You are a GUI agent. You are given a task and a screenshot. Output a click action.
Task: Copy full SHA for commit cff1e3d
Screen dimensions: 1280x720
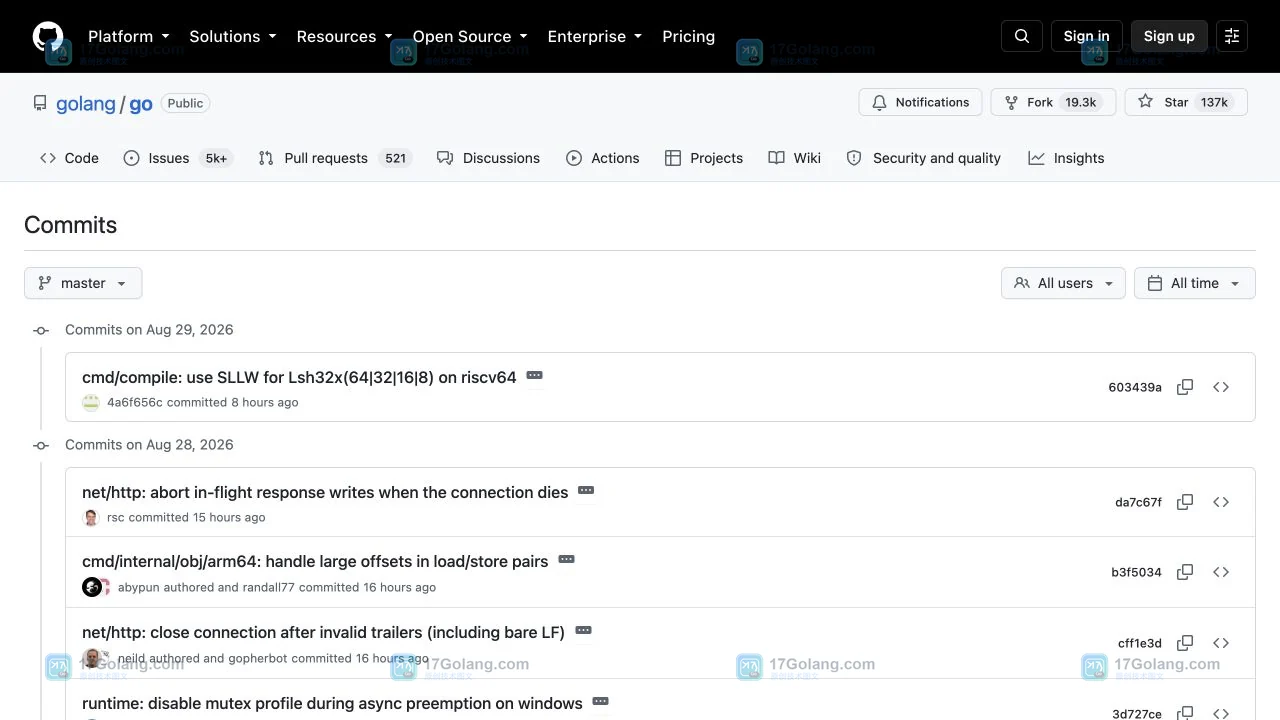click(1185, 643)
